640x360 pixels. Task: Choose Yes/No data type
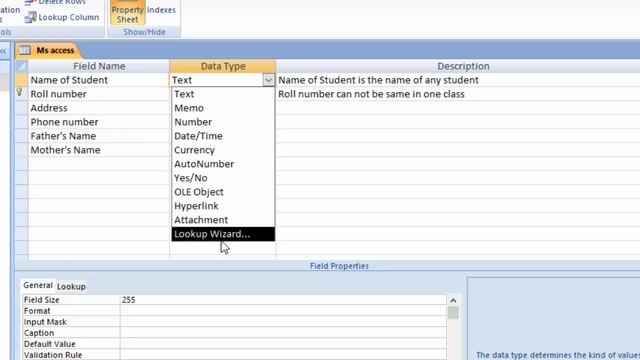coord(223,178)
